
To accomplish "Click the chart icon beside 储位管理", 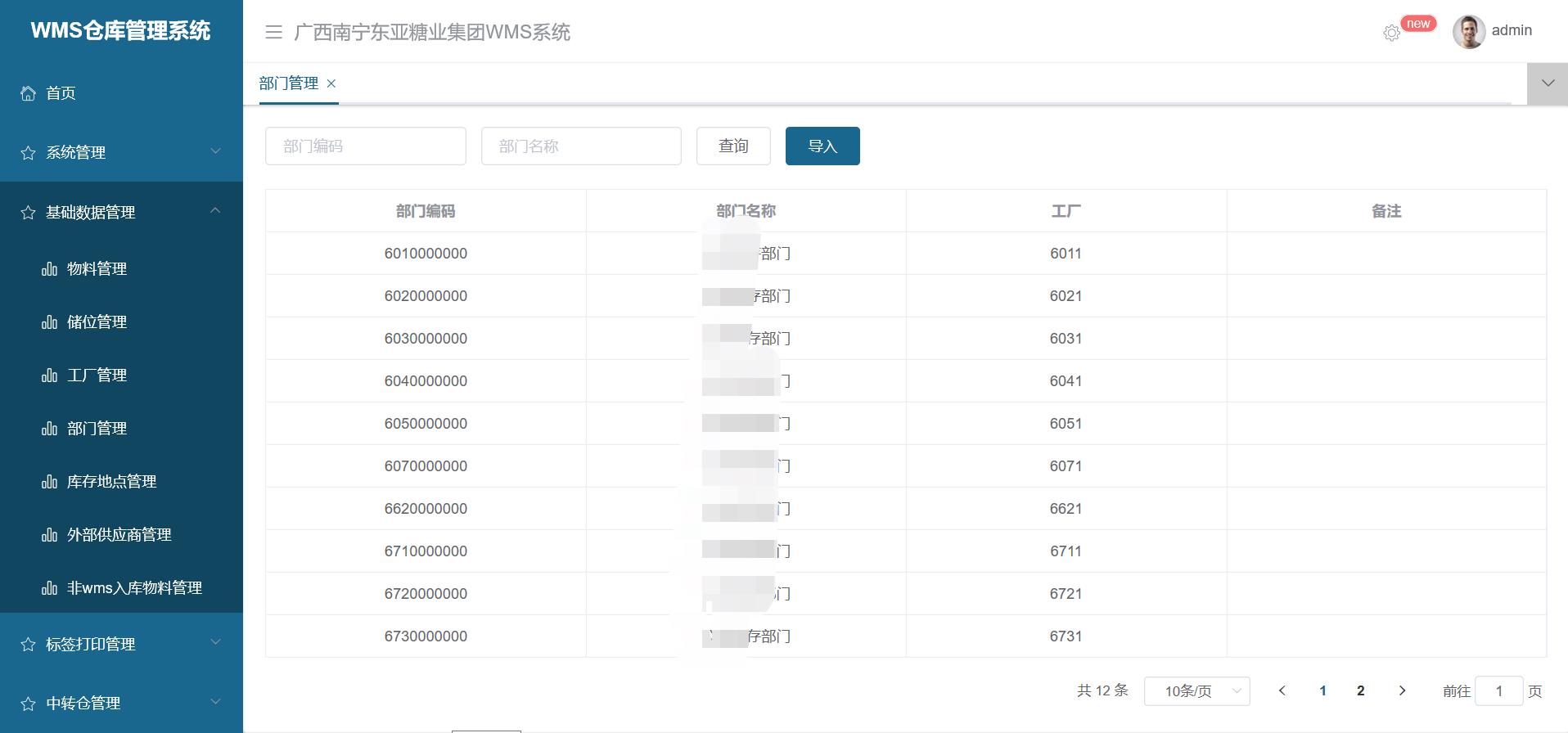I will coord(49,322).
